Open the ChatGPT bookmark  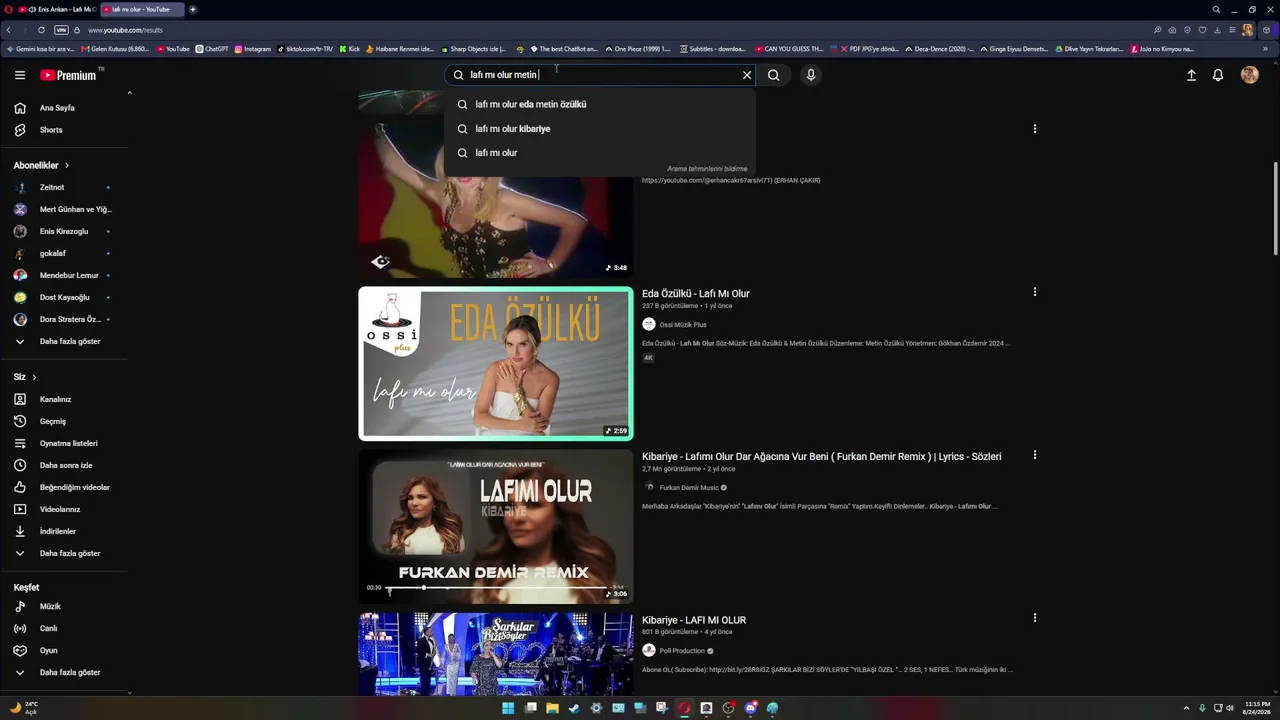point(212,49)
